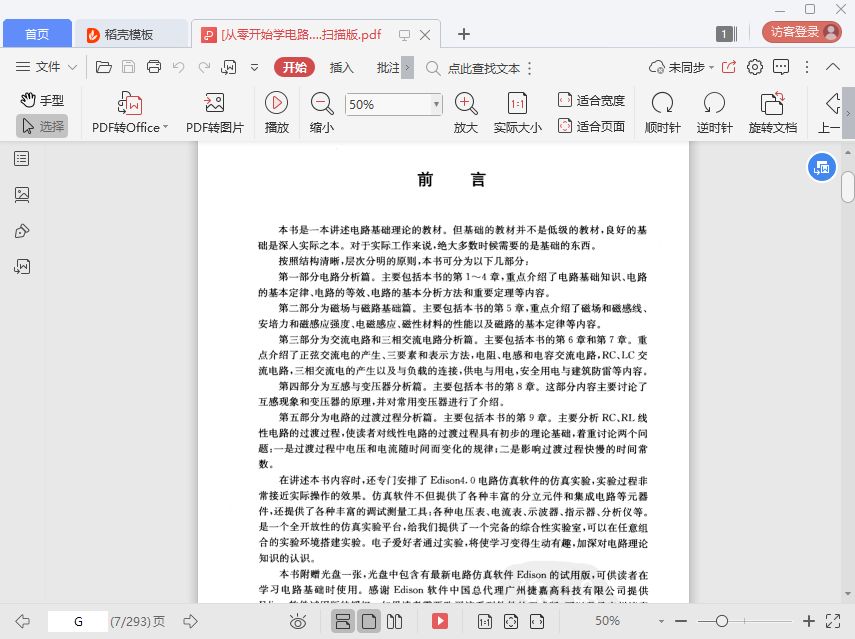Click PDF转图片 conversion button
The height and width of the screenshot is (639, 855).
(215, 112)
